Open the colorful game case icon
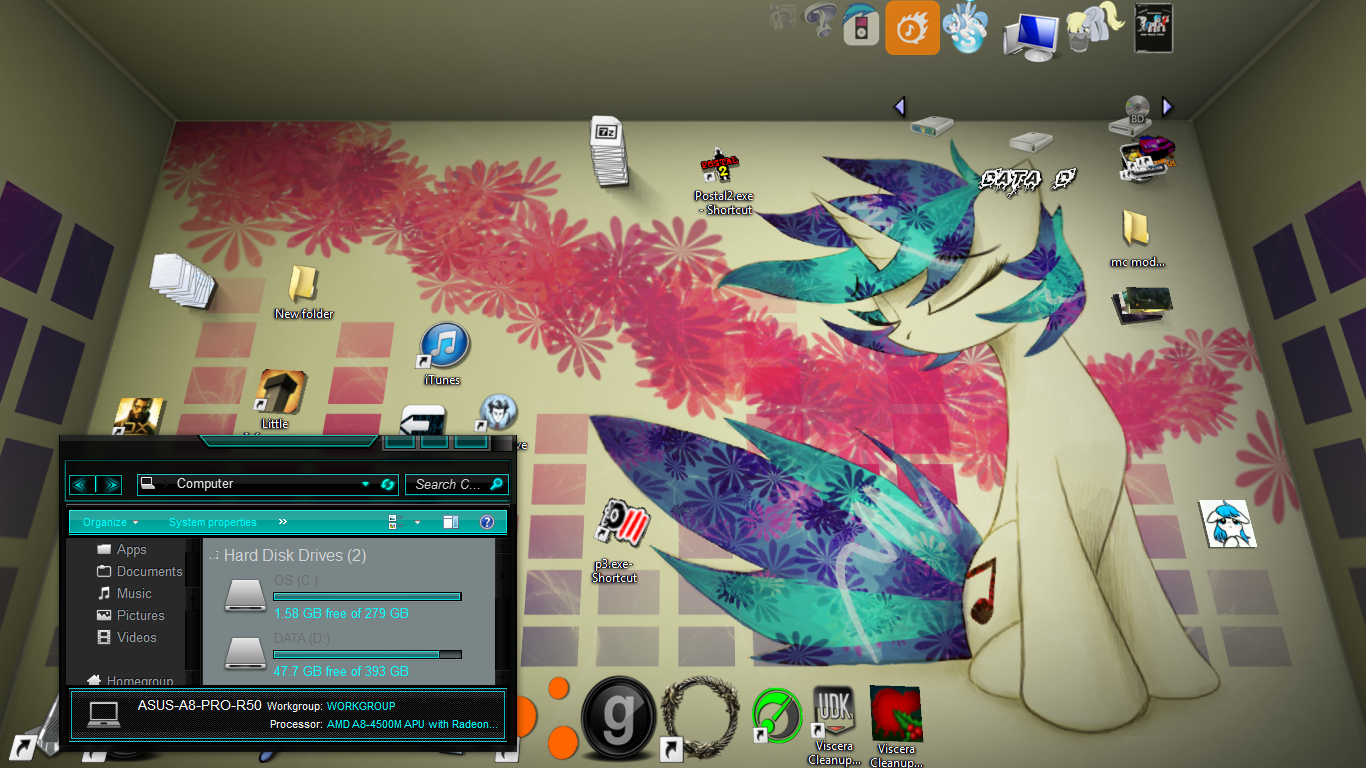The image size is (1366, 768). tap(1146, 159)
